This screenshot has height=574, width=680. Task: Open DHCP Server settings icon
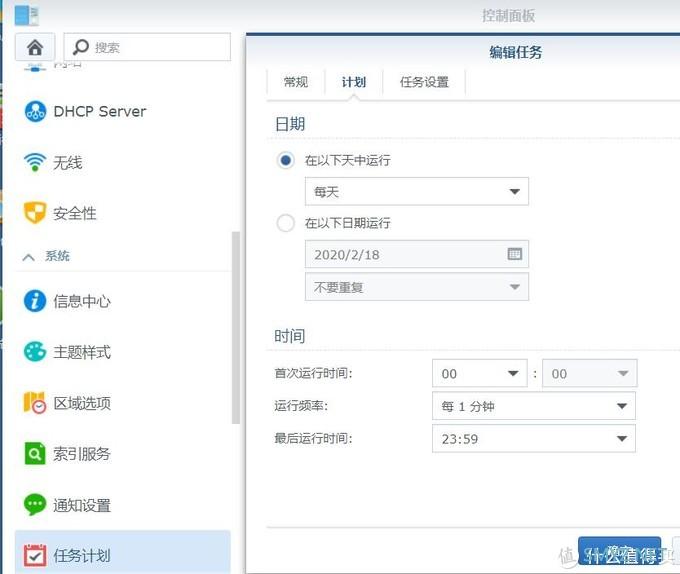click(35, 111)
